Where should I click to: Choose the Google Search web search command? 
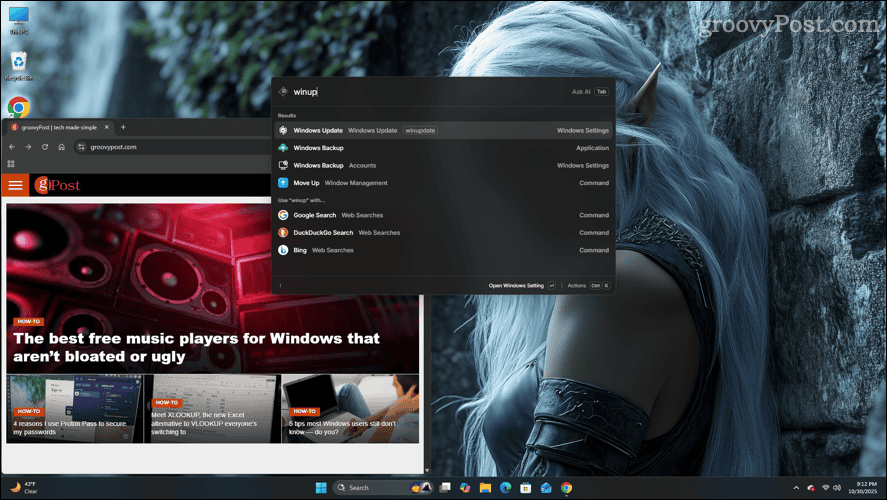click(444, 215)
